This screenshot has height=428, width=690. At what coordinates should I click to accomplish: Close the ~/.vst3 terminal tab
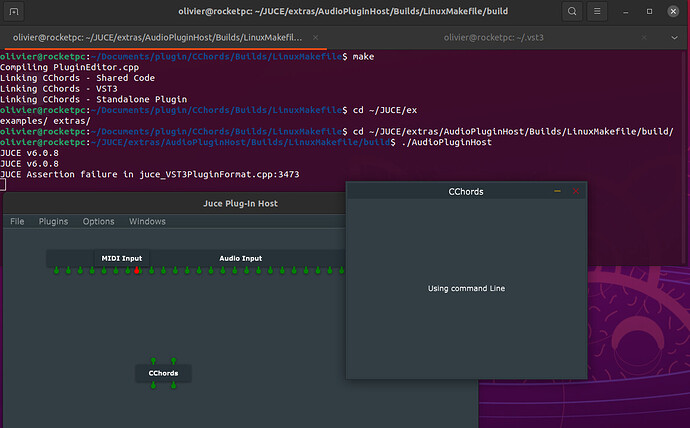pos(644,38)
